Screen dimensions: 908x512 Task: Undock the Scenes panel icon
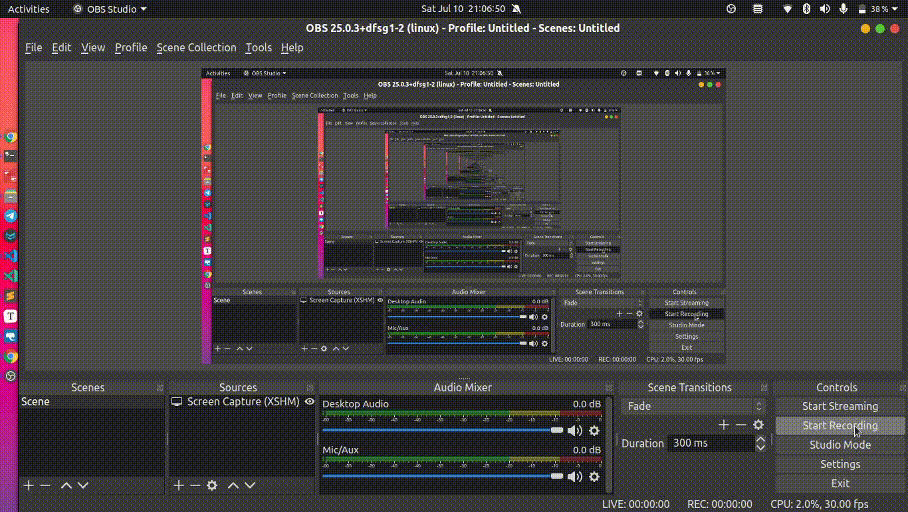160,387
